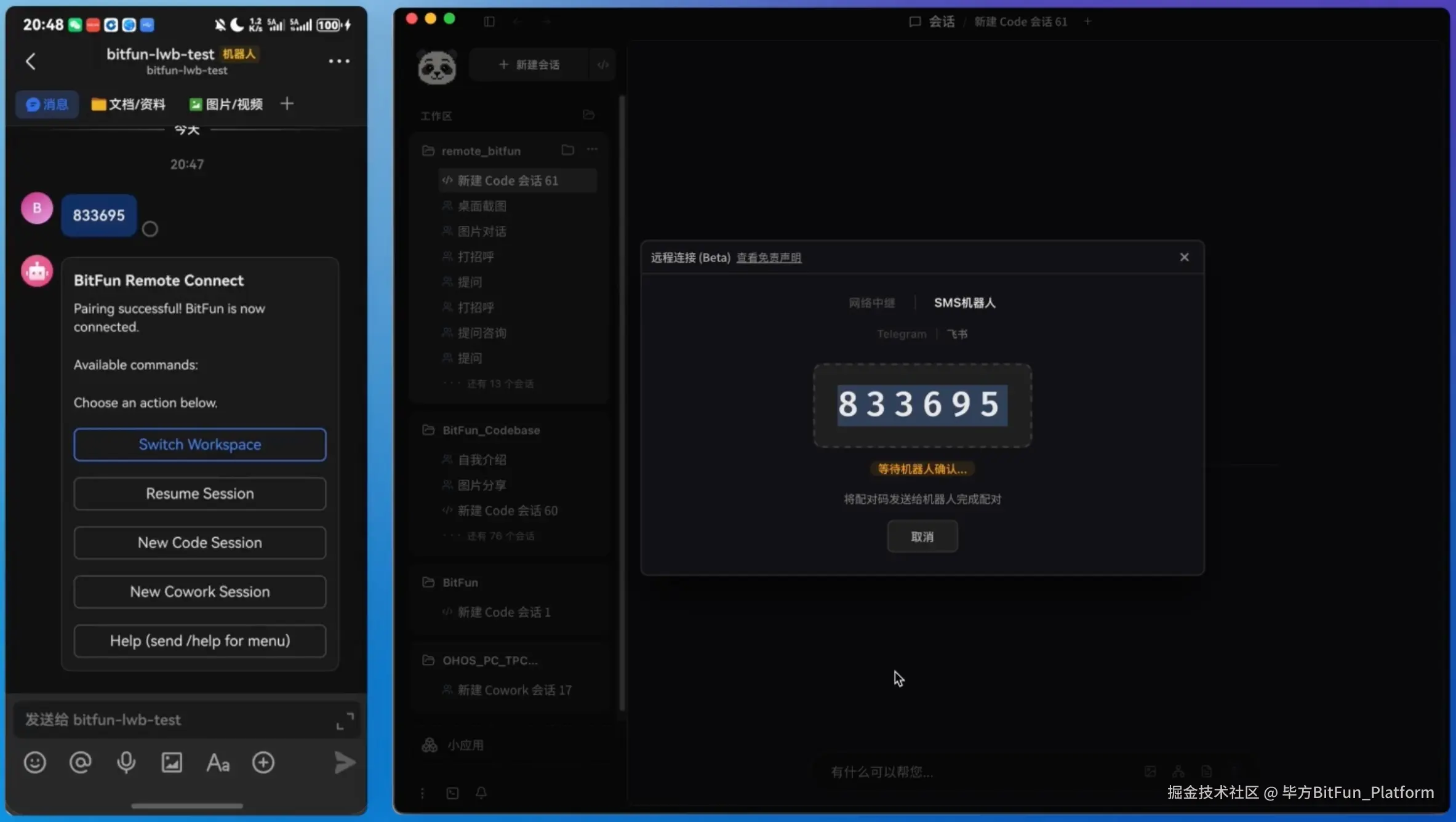Image resolution: width=1456 pixels, height=822 pixels.
Task: Tap the circled plus attachments icon
Action: (x=263, y=763)
